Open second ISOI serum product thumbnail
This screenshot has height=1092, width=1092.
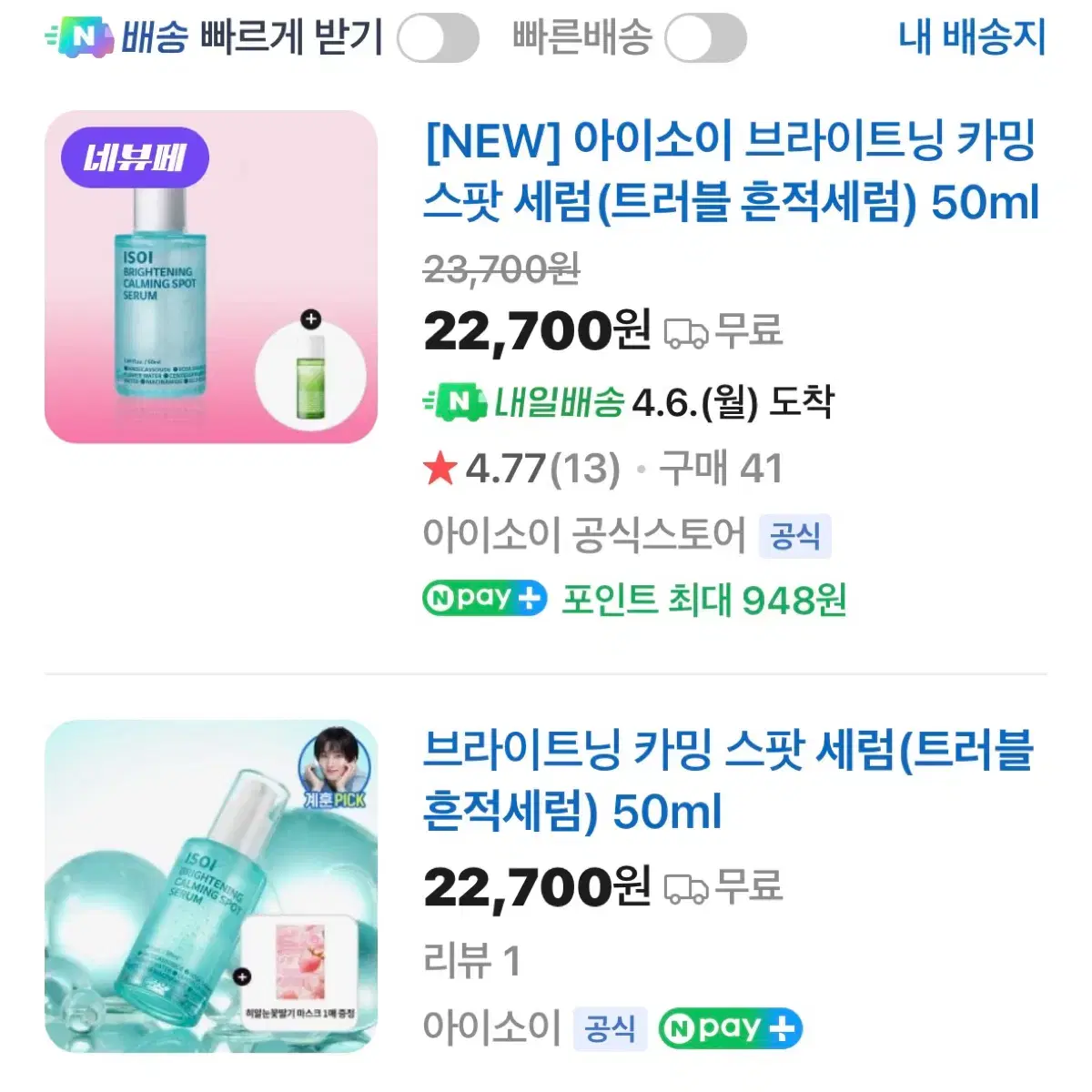coord(210,886)
